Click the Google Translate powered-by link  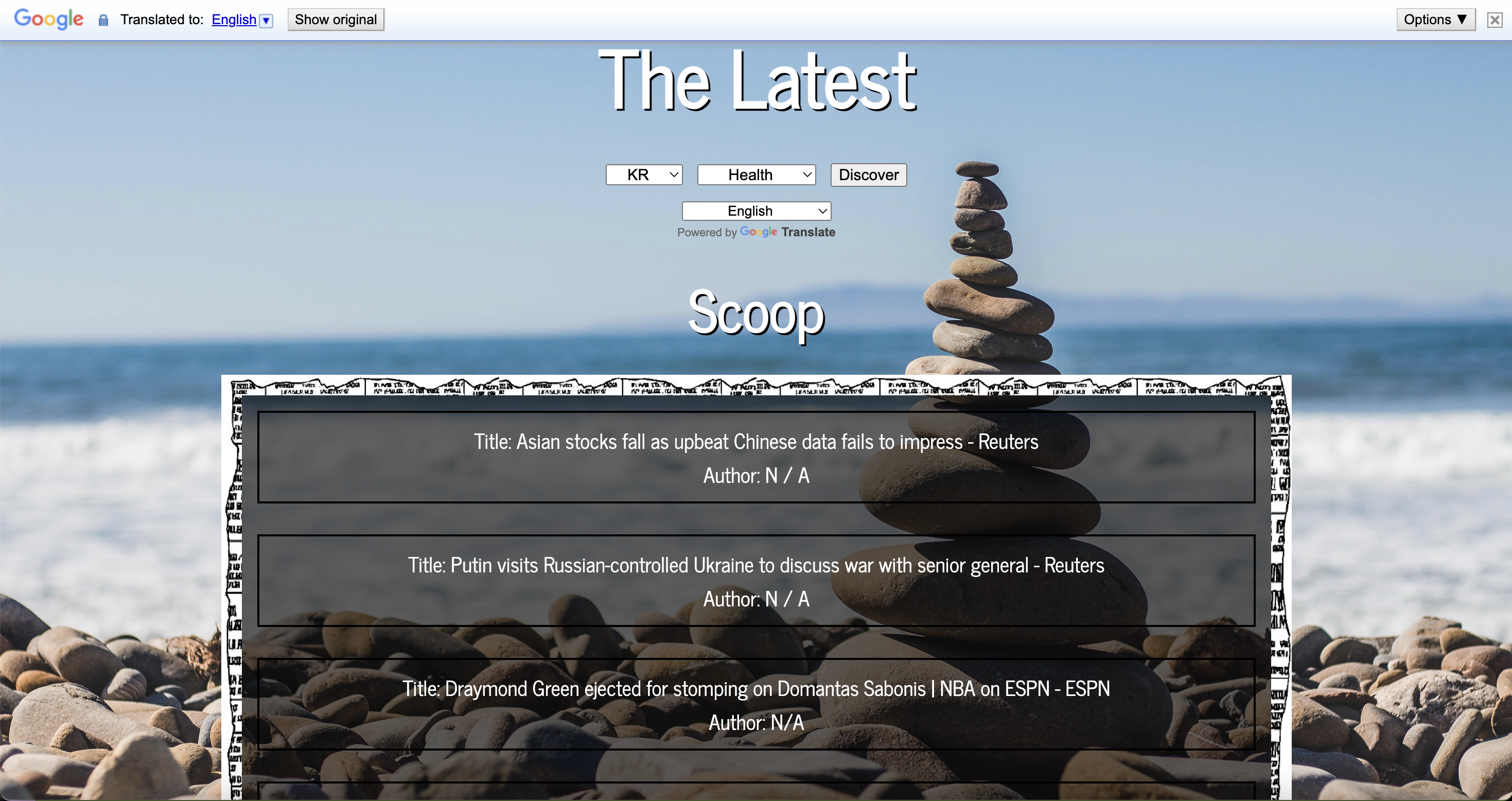coord(787,232)
